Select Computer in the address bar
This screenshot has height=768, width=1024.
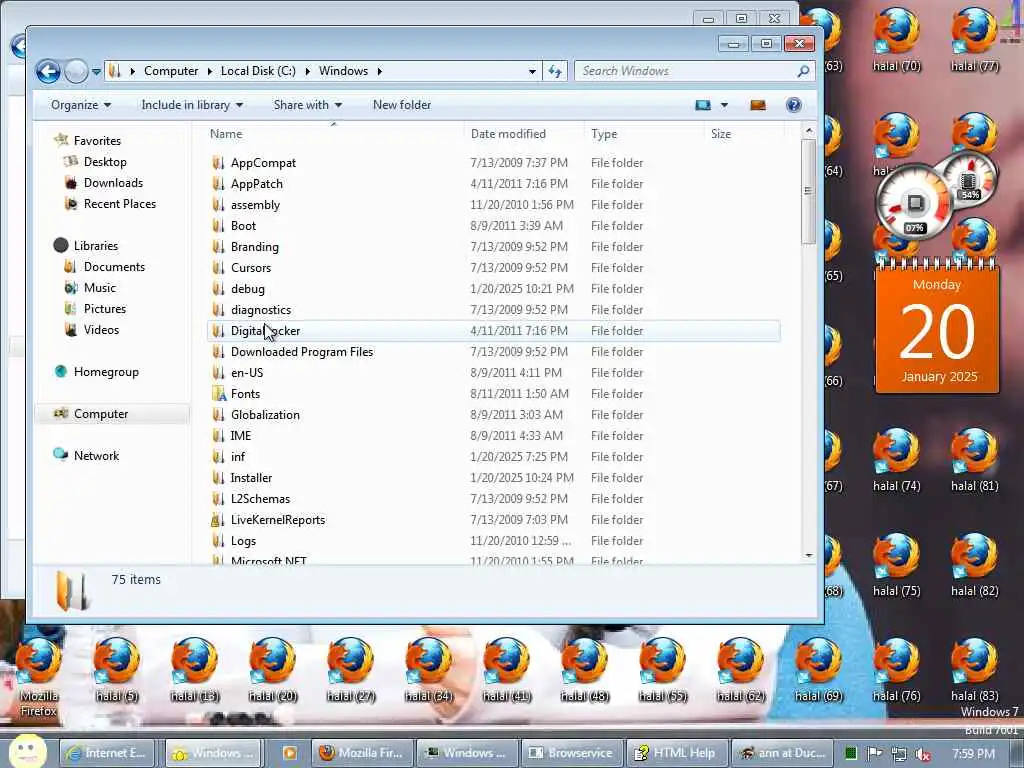pyautogui.click(x=171, y=71)
